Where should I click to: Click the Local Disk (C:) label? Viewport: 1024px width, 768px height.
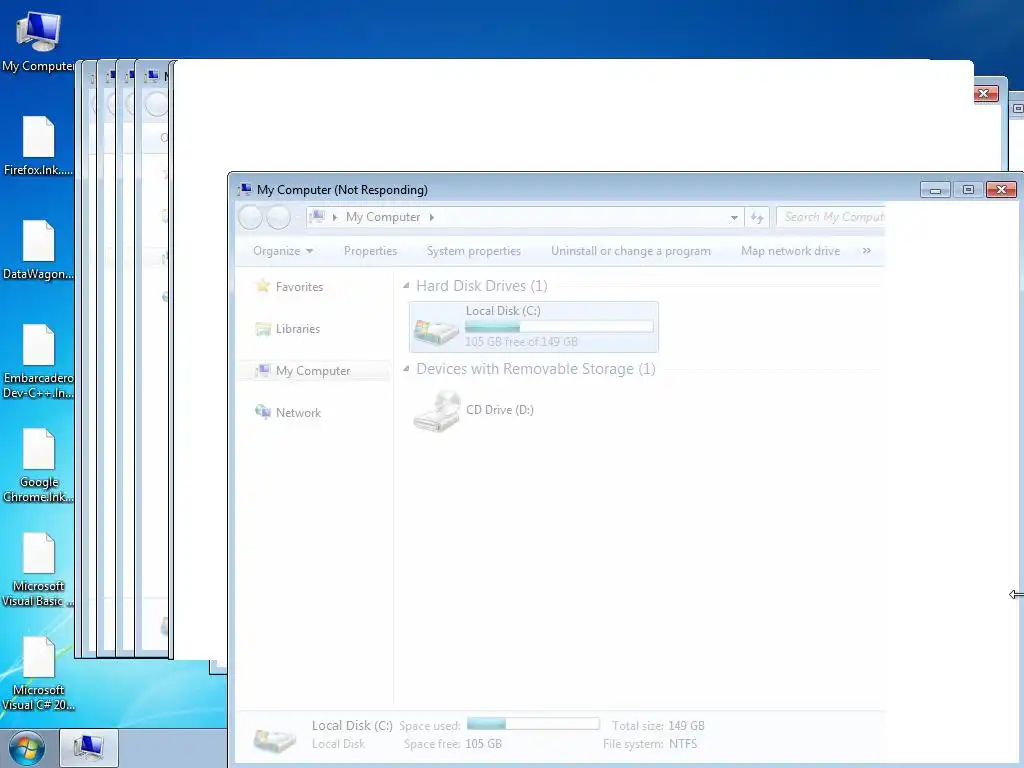point(503,311)
